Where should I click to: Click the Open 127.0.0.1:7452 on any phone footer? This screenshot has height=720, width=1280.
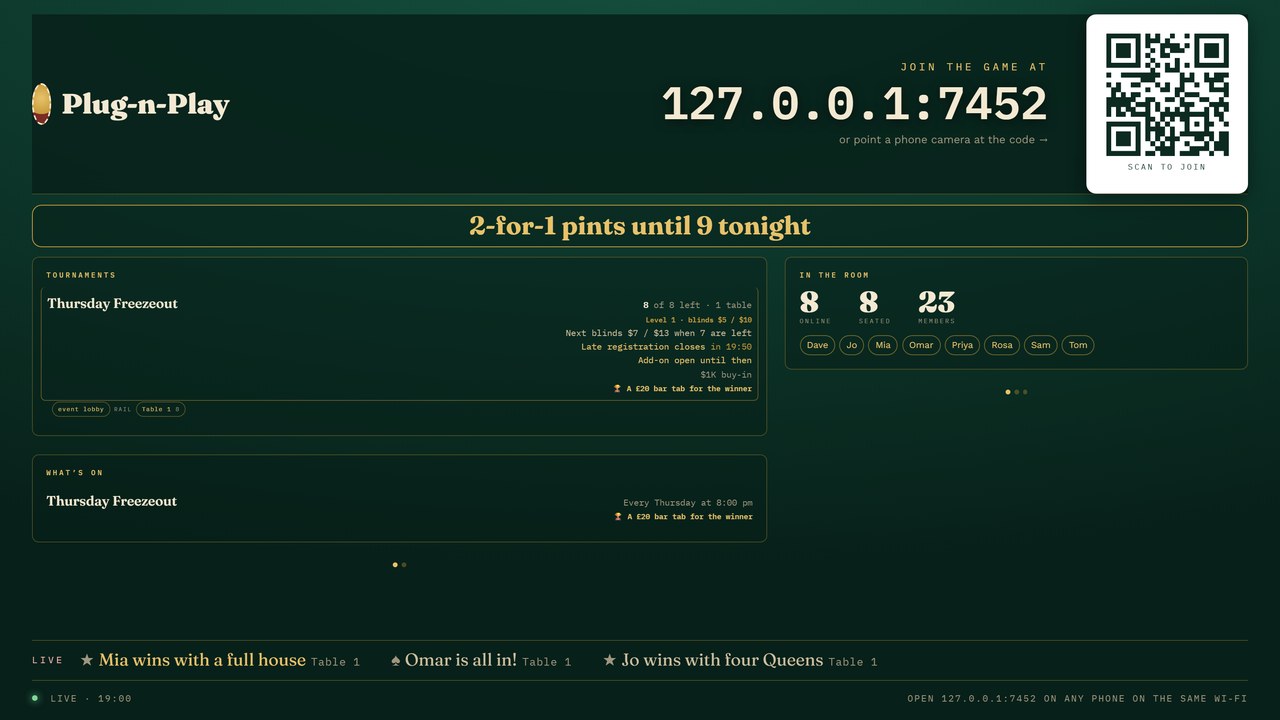pyautogui.click(x=1077, y=699)
